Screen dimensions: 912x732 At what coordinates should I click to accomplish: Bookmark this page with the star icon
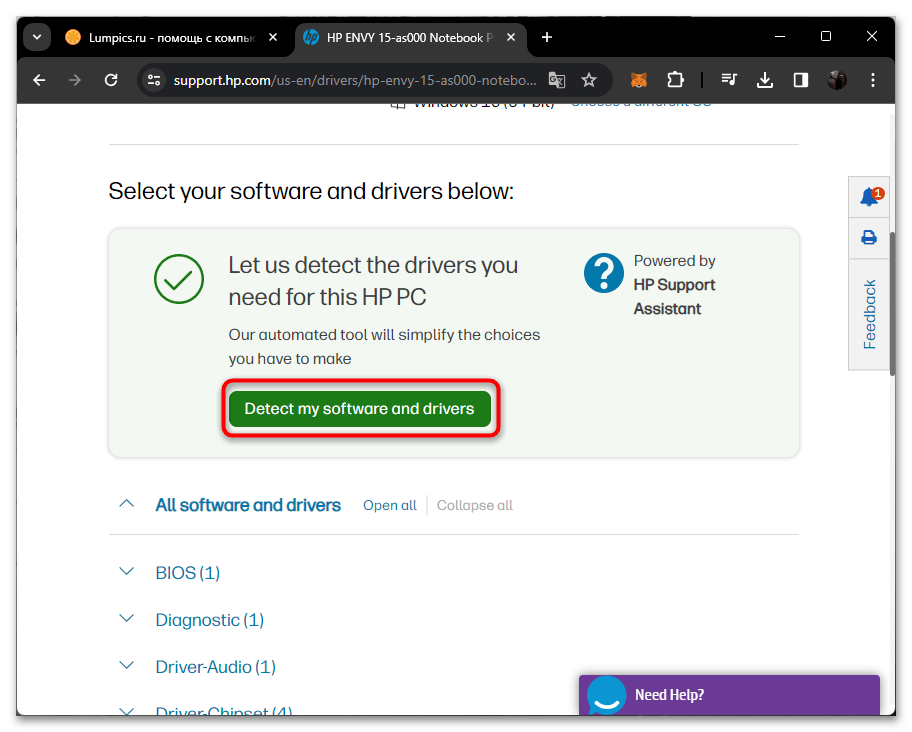coord(589,80)
